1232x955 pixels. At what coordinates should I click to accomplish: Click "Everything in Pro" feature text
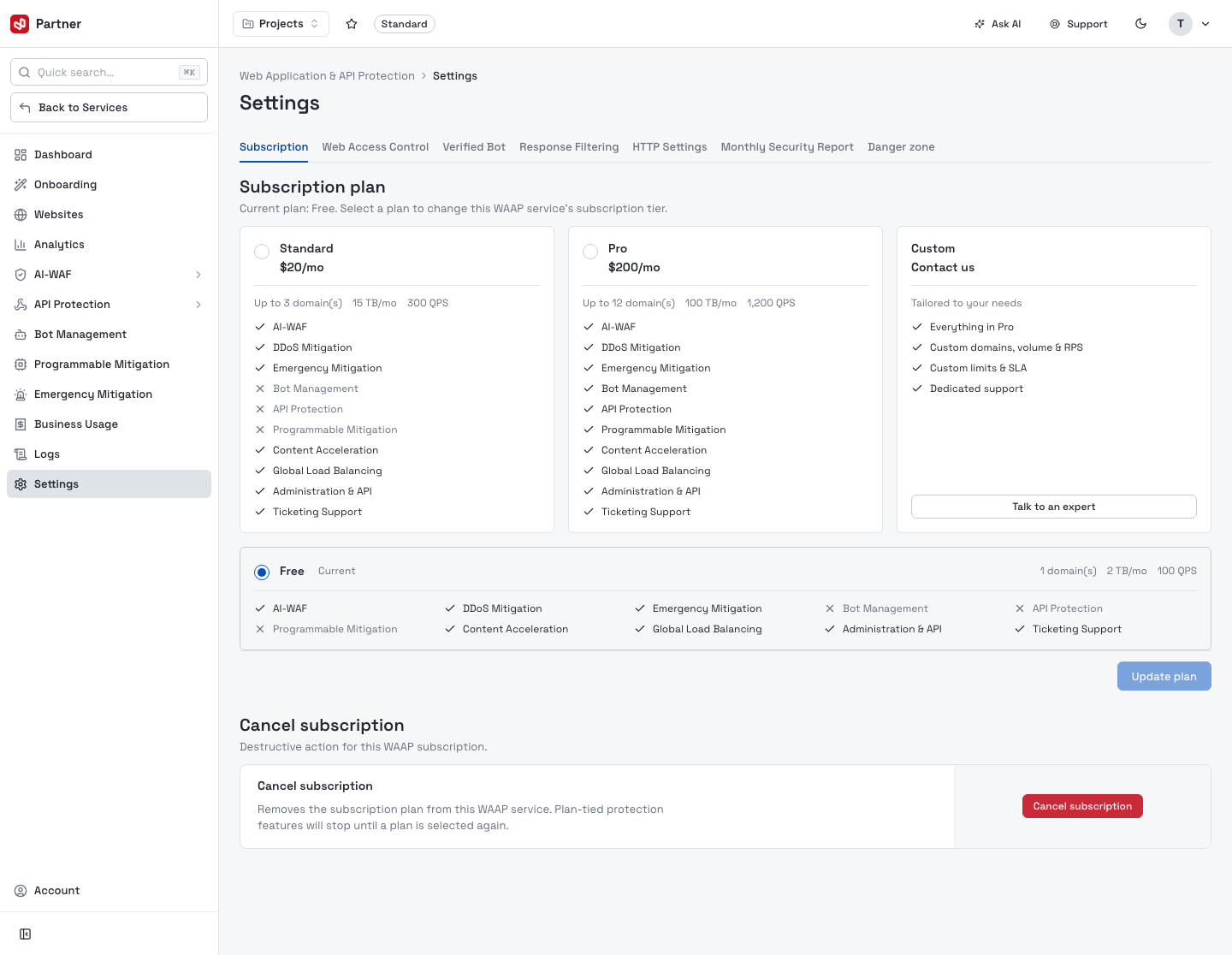(972, 327)
